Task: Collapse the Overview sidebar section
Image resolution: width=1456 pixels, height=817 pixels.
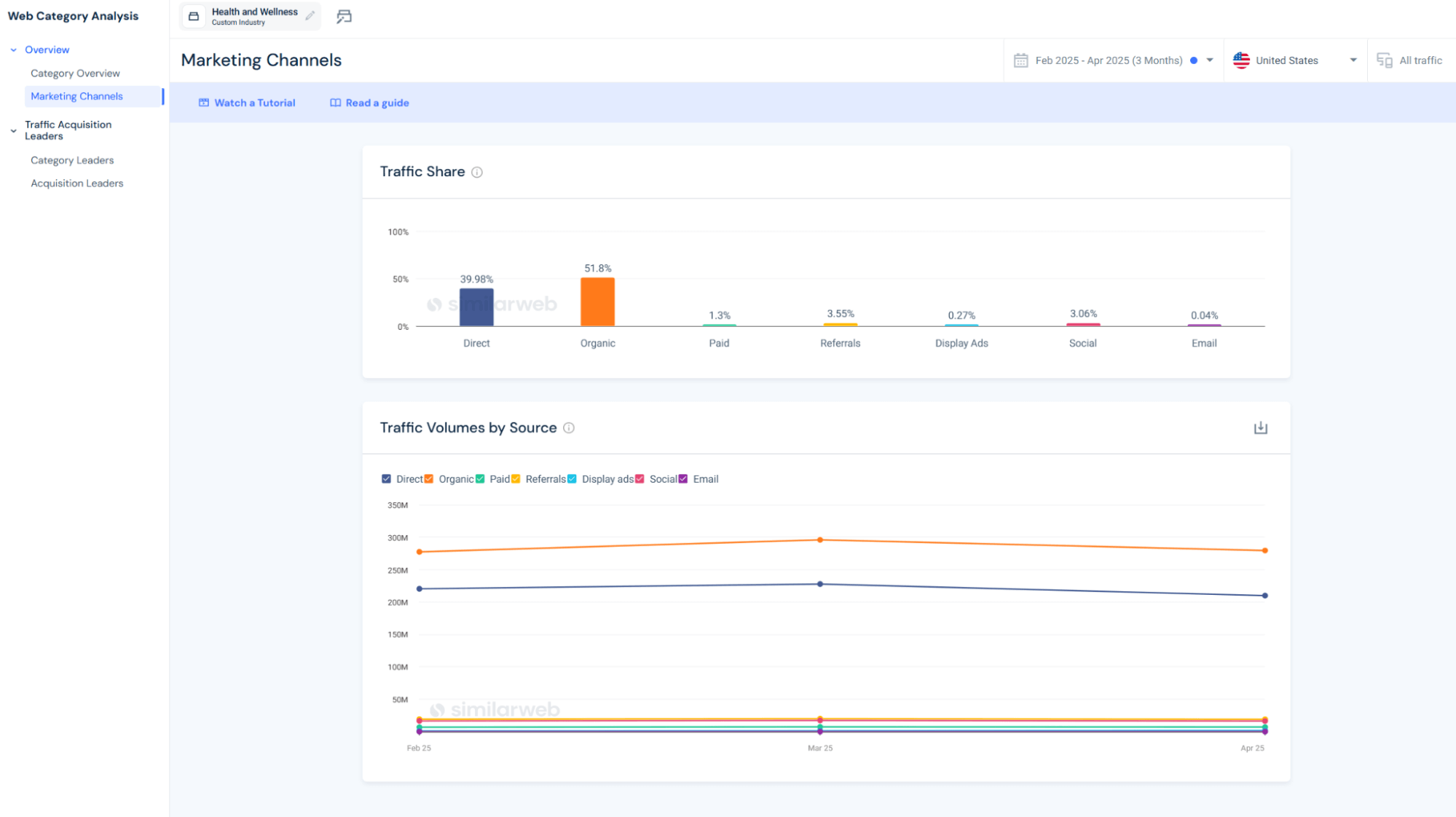Action: [x=13, y=50]
